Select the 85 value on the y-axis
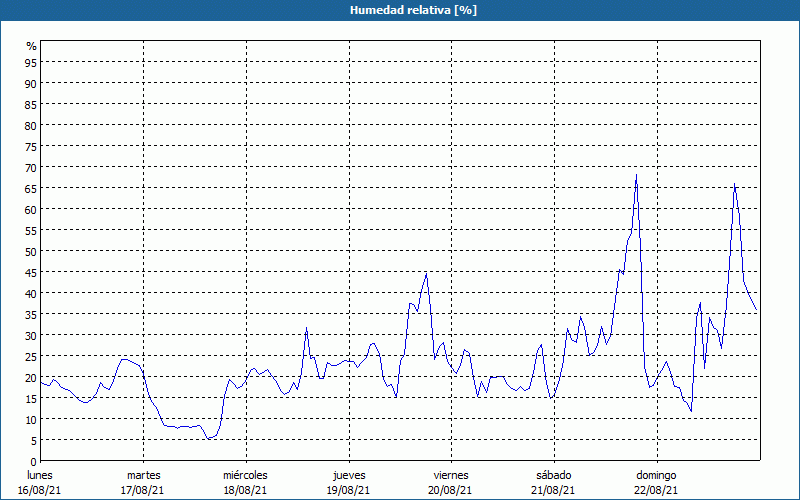 pos(31,104)
